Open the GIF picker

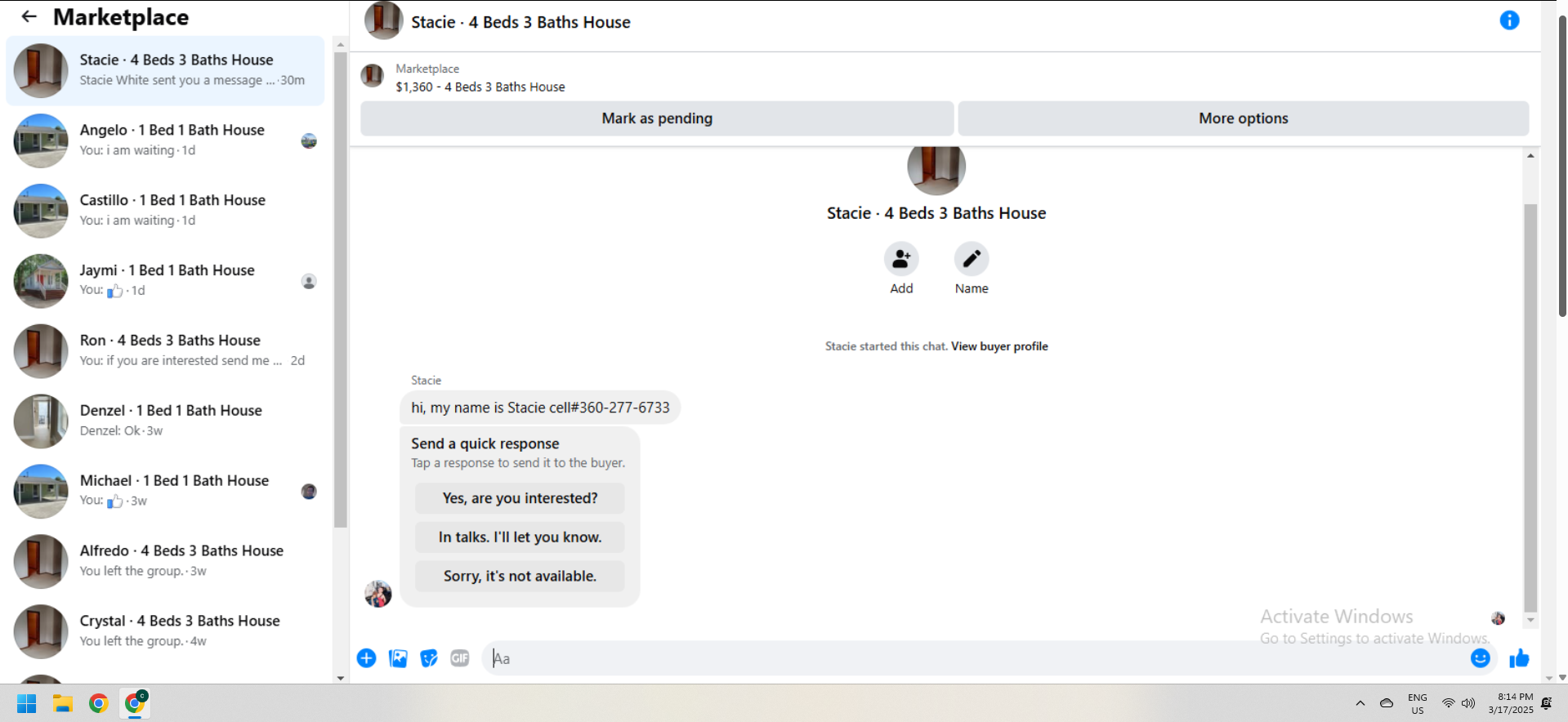click(x=460, y=658)
